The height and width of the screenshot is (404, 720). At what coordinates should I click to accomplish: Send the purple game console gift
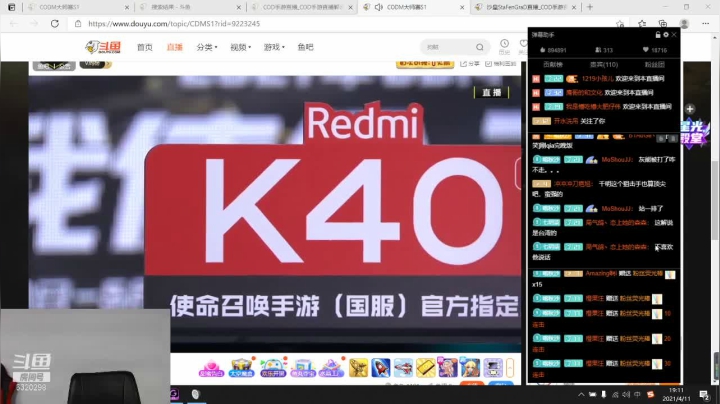click(x=493, y=368)
